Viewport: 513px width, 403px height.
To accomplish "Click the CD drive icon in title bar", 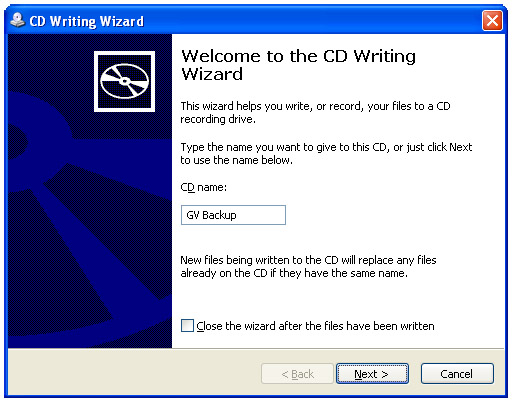I will coord(17,20).
